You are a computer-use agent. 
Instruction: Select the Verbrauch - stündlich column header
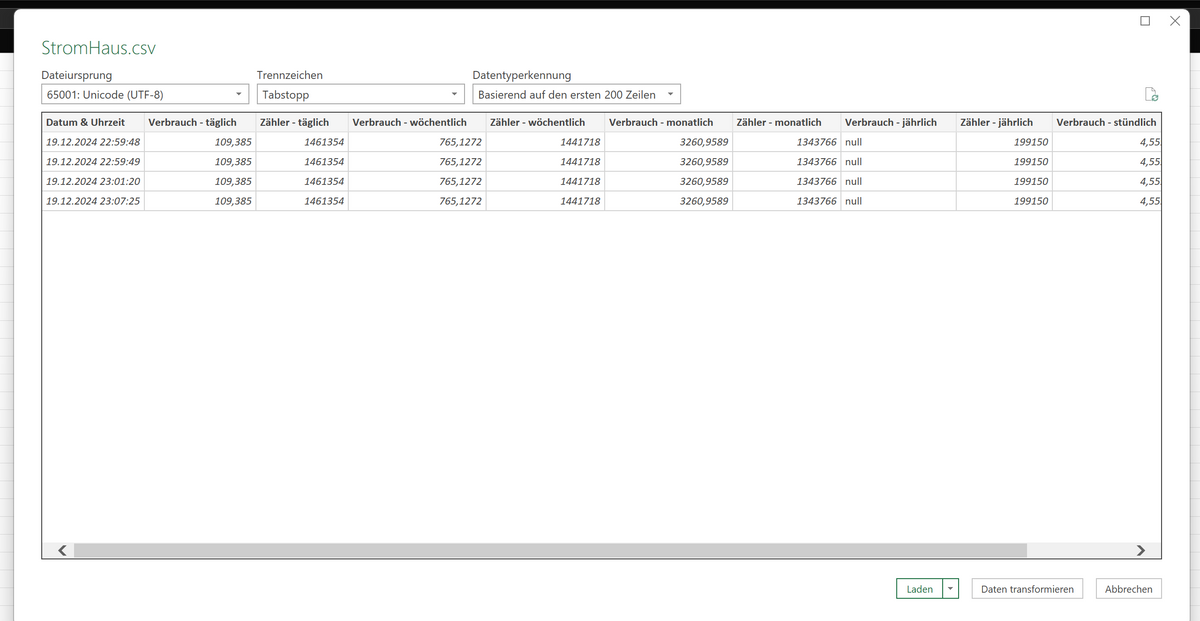pyautogui.click(x=1106, y=122)
